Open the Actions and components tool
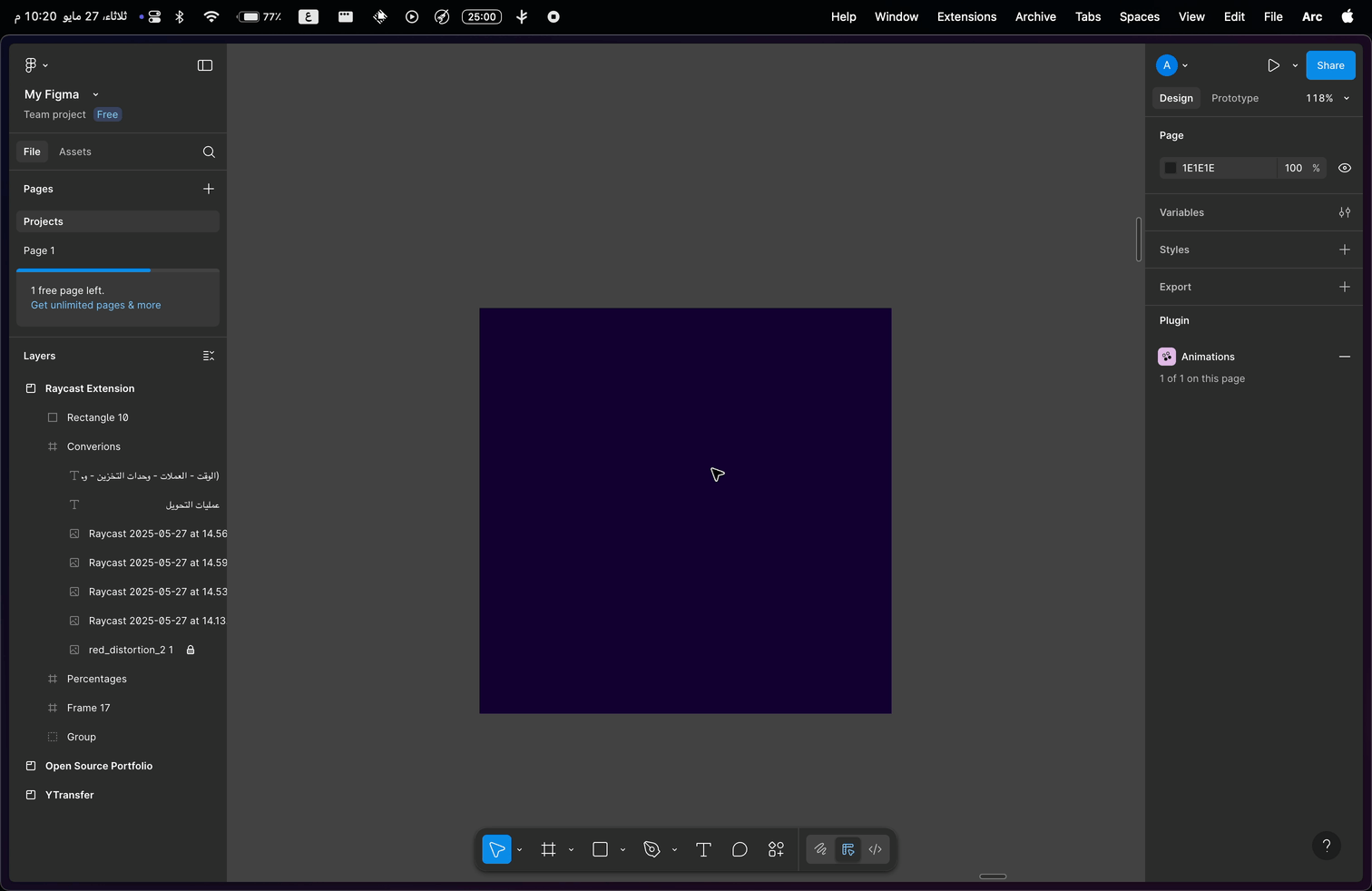Screen dimensions: 1372x891 776,849
